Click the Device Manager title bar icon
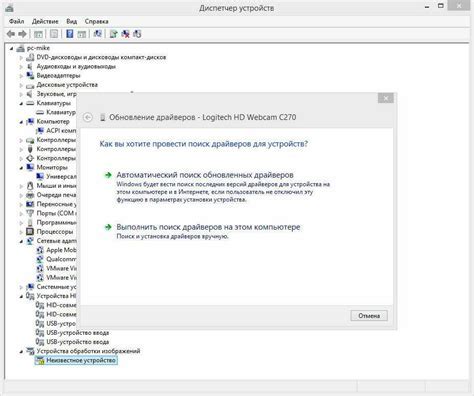Screen dimensions: 474x396 (x=9, y=8)
